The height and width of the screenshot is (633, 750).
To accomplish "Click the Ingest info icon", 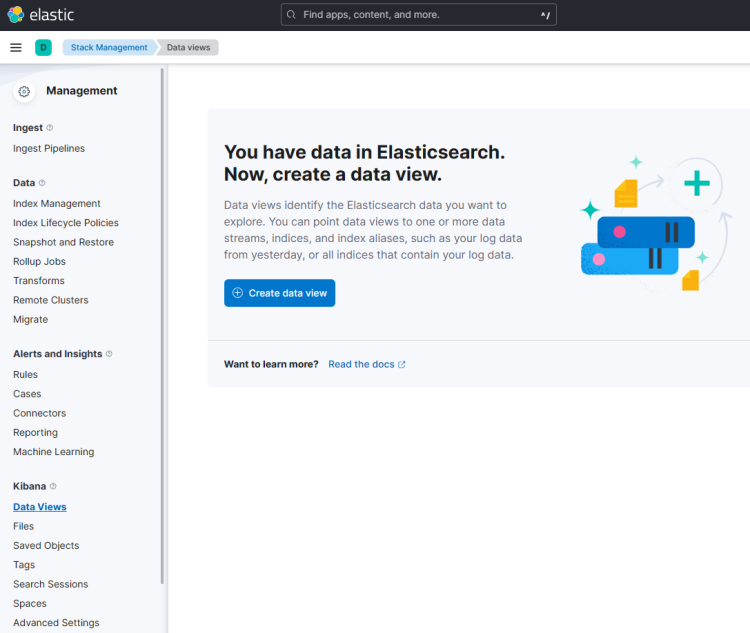I will [x=50, y=128].
